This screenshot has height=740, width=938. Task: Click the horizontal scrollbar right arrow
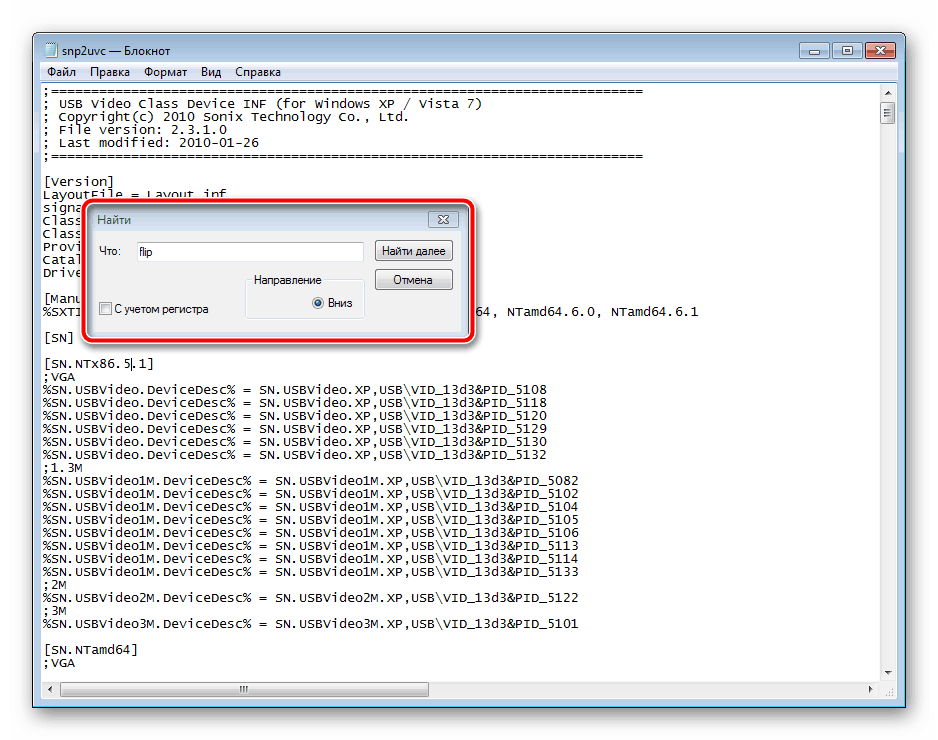(869, 689)
